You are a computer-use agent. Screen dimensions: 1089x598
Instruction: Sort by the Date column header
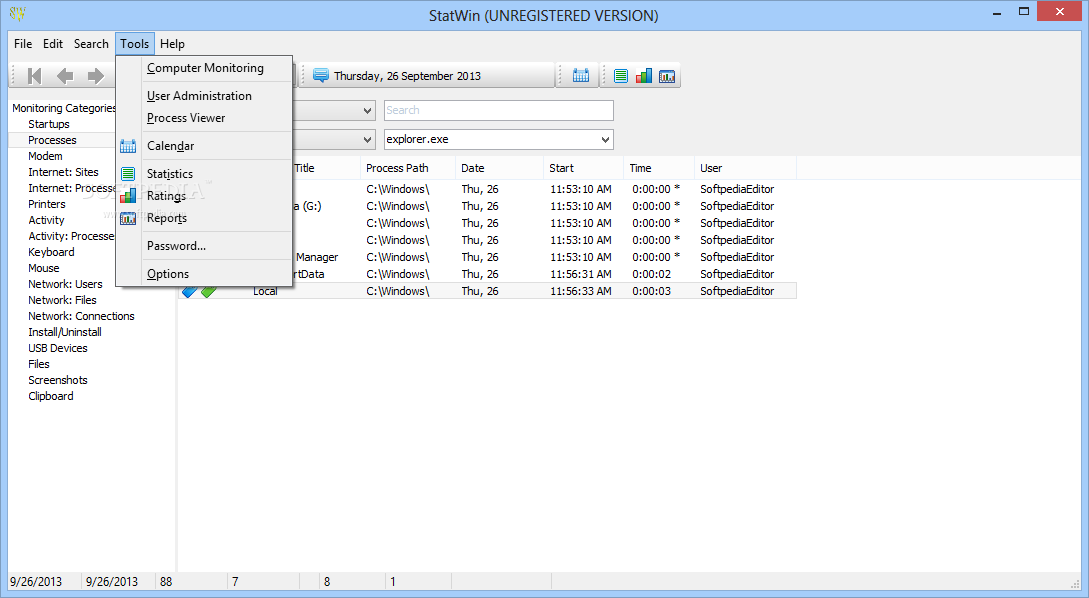point(499,168)
